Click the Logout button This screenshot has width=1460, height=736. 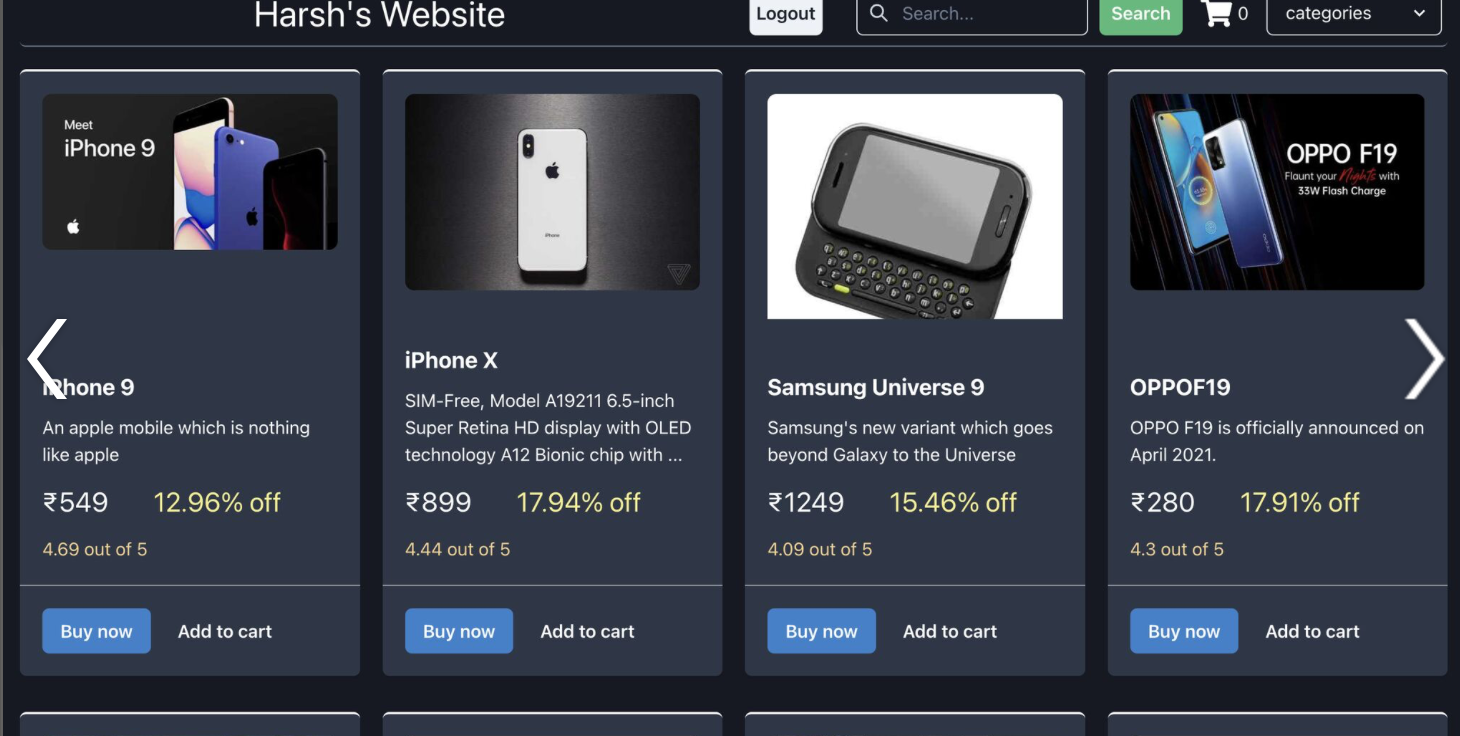pos(785,14)
